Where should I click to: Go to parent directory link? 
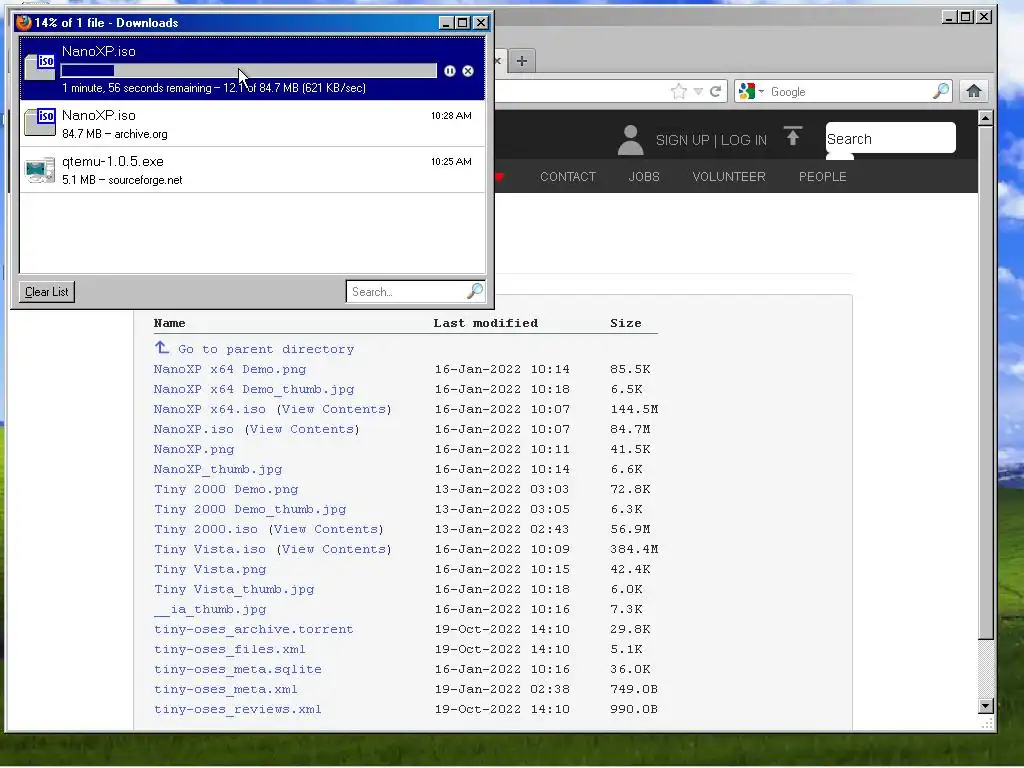(266, 349)
